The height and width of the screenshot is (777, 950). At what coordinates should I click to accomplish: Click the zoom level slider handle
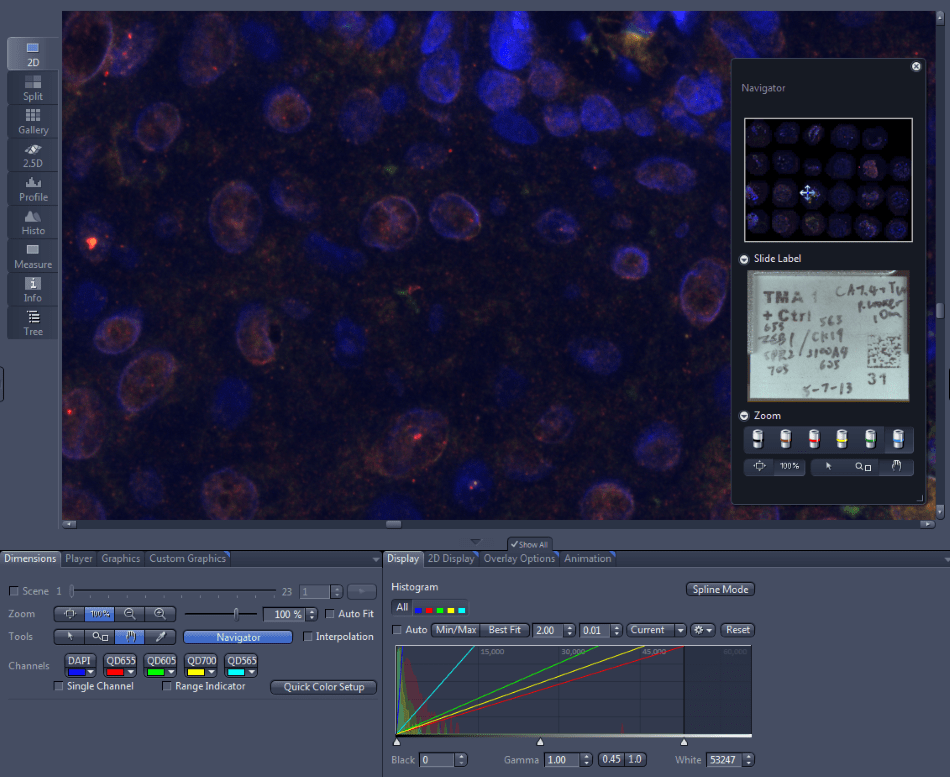[236, 614]
